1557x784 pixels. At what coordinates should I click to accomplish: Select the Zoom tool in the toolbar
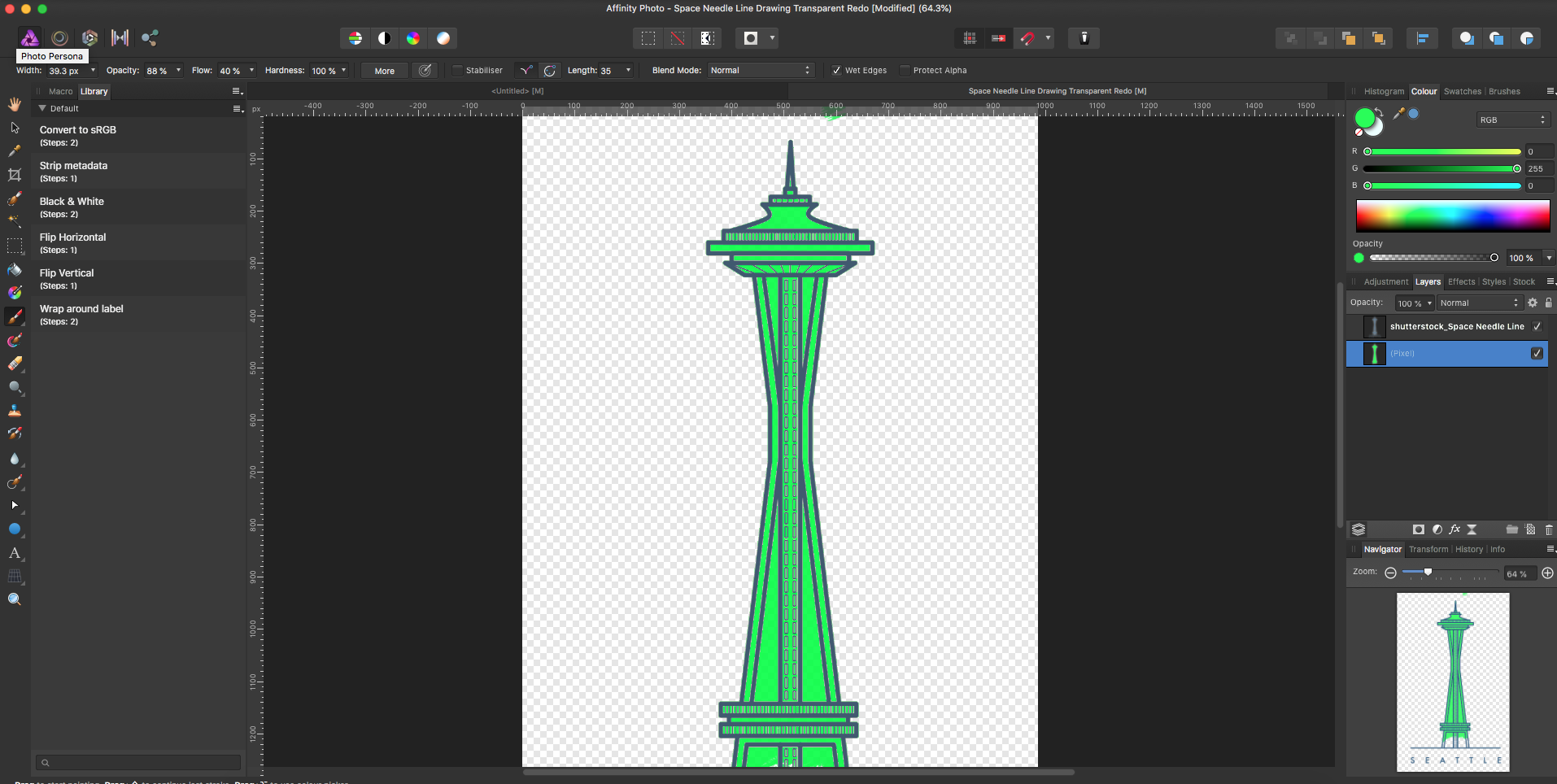point(15,599)
